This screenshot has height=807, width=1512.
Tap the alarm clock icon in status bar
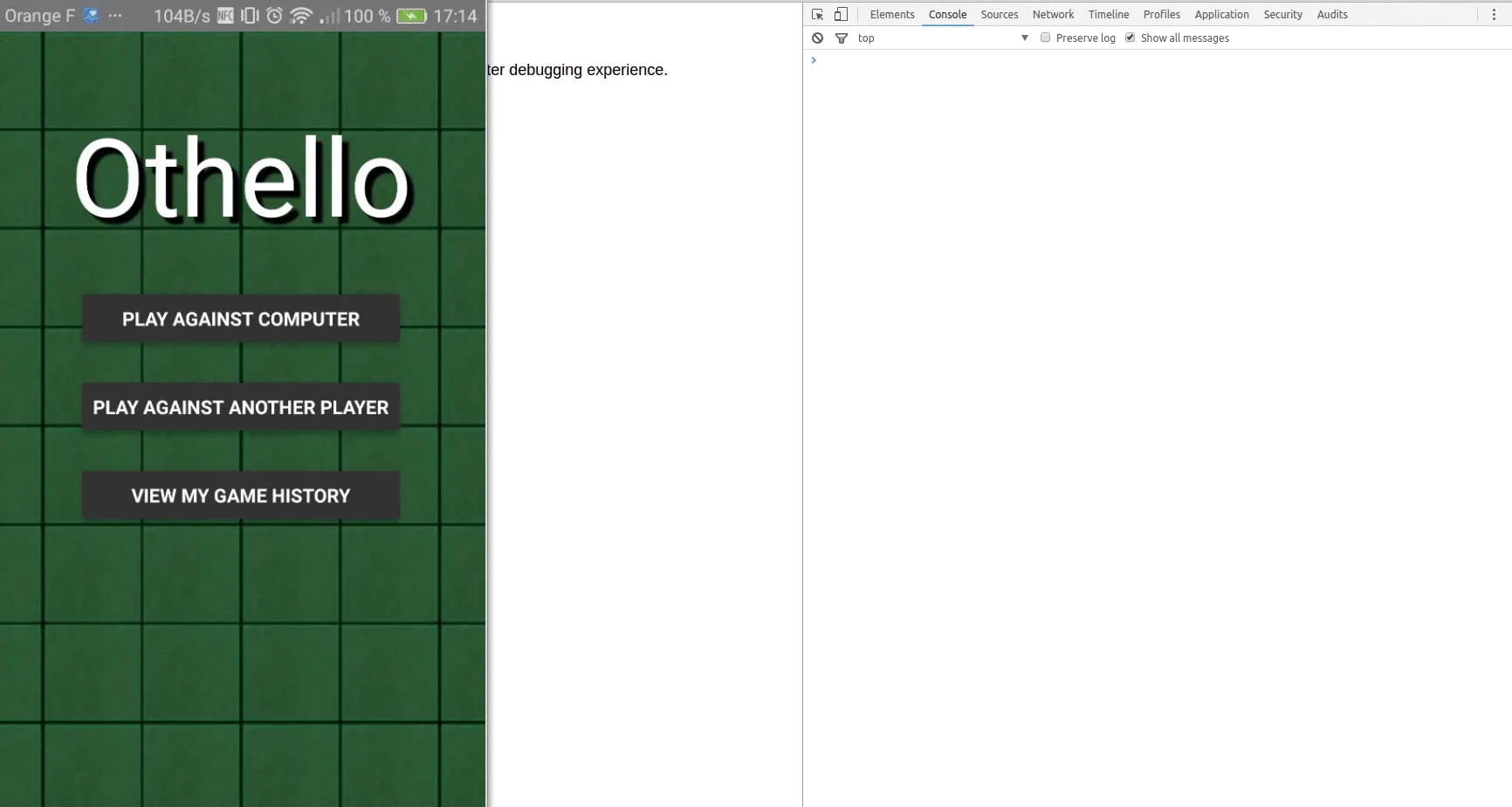coord(274,16)
